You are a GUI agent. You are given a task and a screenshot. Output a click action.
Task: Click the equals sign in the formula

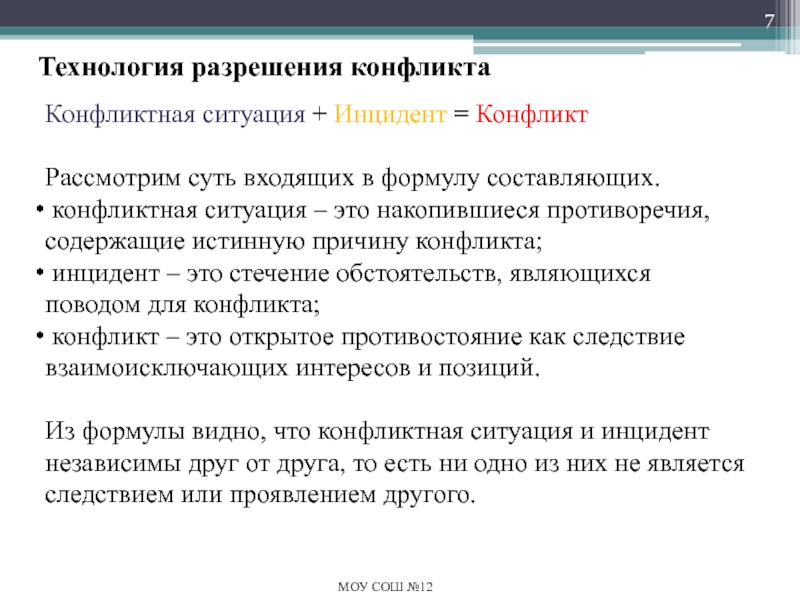coord(461,114)
